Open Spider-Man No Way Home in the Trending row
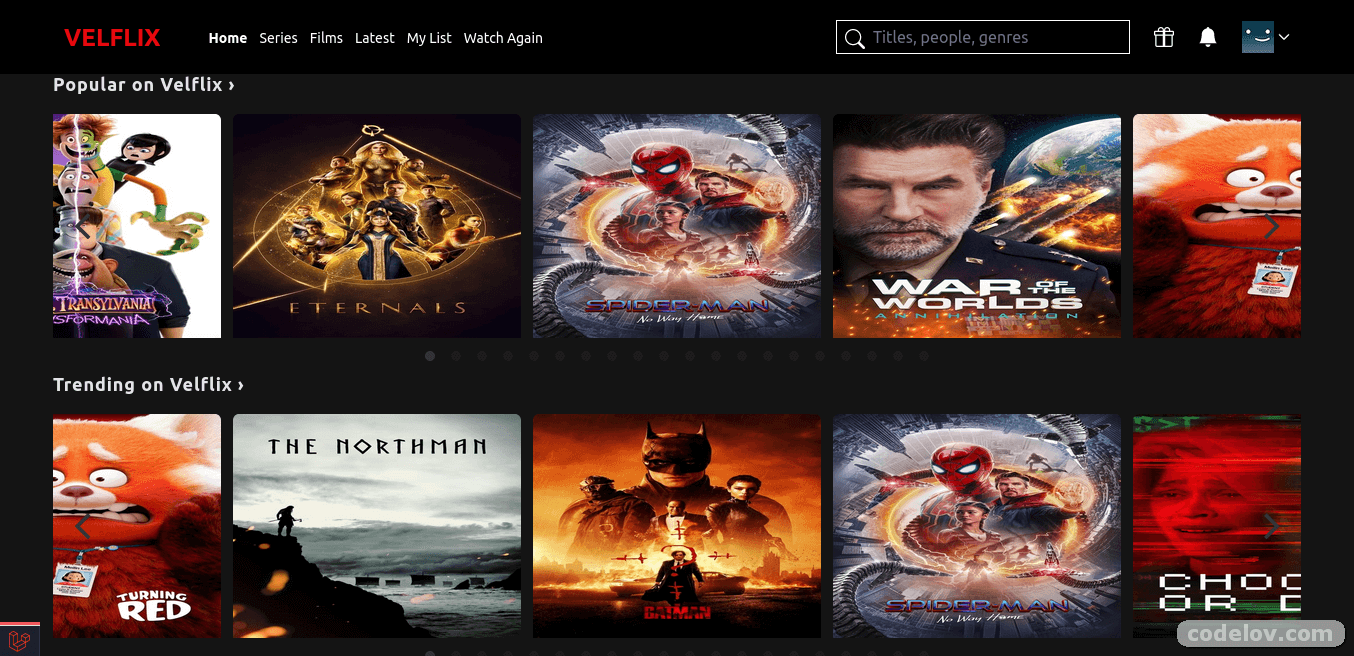 (977, 526)
